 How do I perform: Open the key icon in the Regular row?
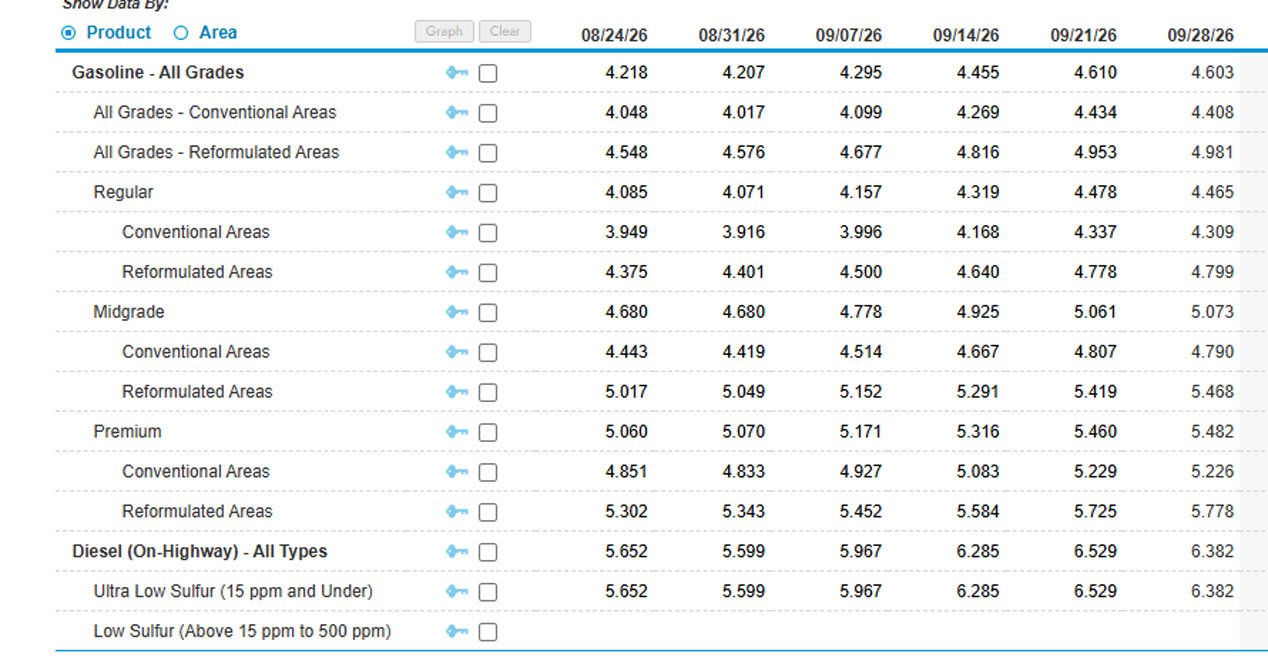click(x=457, y=193)
